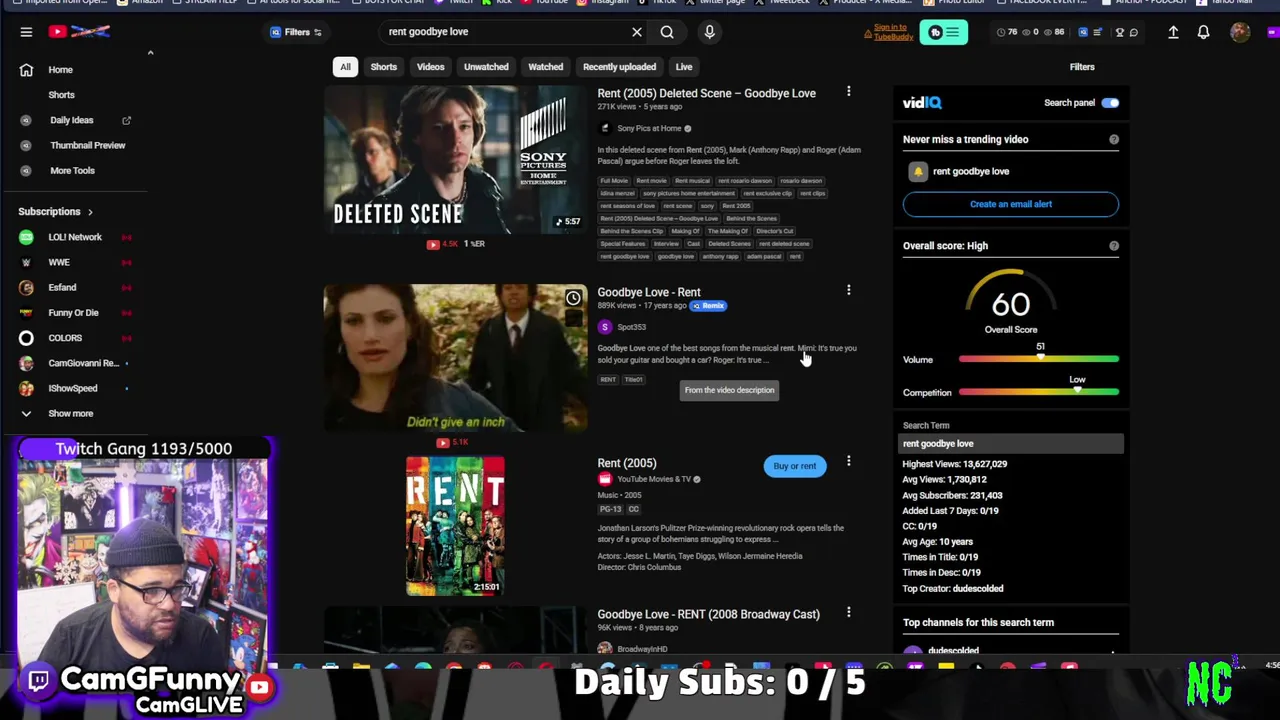Open the Sony Pics at Home channel
This screenshot has height=720, width=1280.
pos(649,128)
